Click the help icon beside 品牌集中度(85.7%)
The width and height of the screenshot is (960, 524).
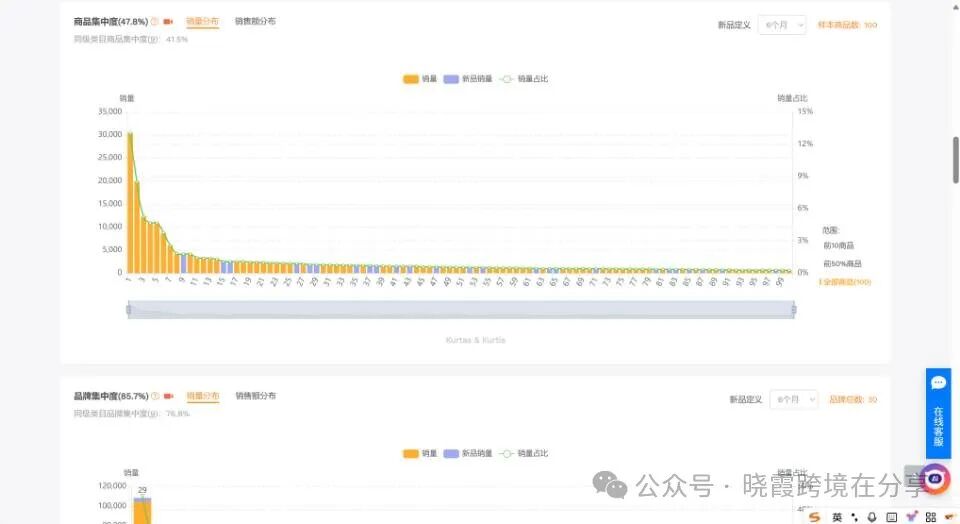click(156, 396)
